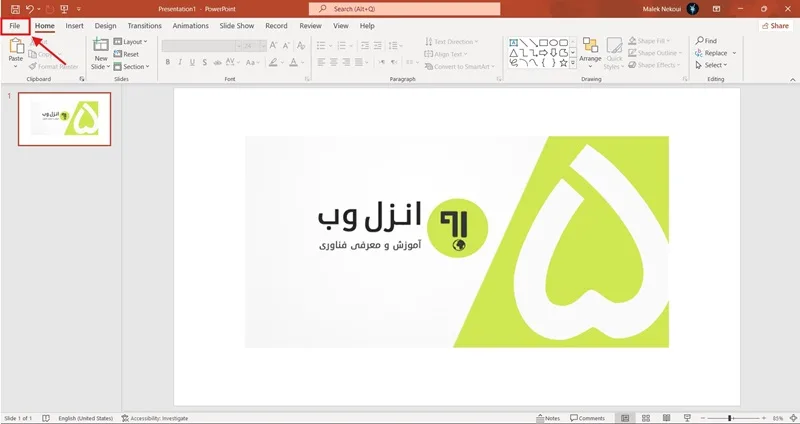The height and width of the screenshot is (424, 800).
Task: Undo the last action
Action: 30,9
